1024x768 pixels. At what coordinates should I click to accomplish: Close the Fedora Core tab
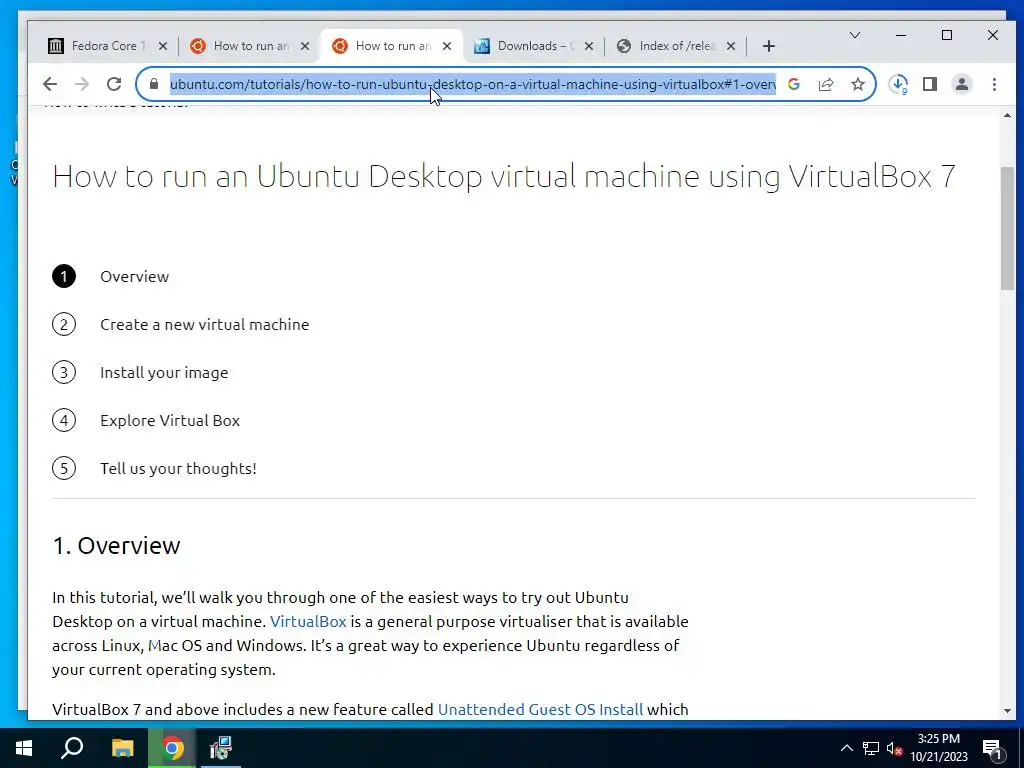point(163,46)
